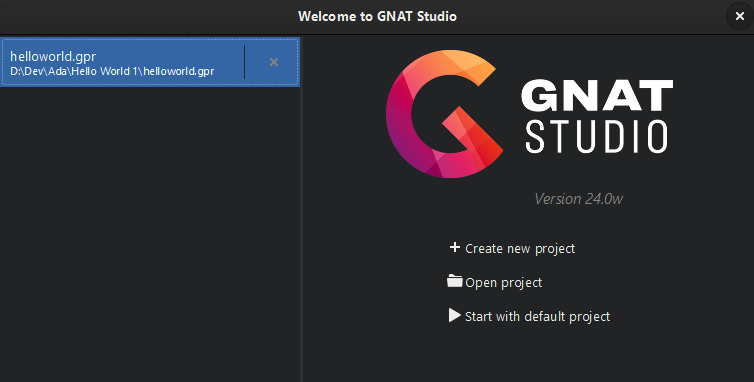Image resolution: width=754 pixels, height=382 pixels.
Task: Select the D:\Dev\Ada\Hello World 1 path text
Action: (76, 71)
